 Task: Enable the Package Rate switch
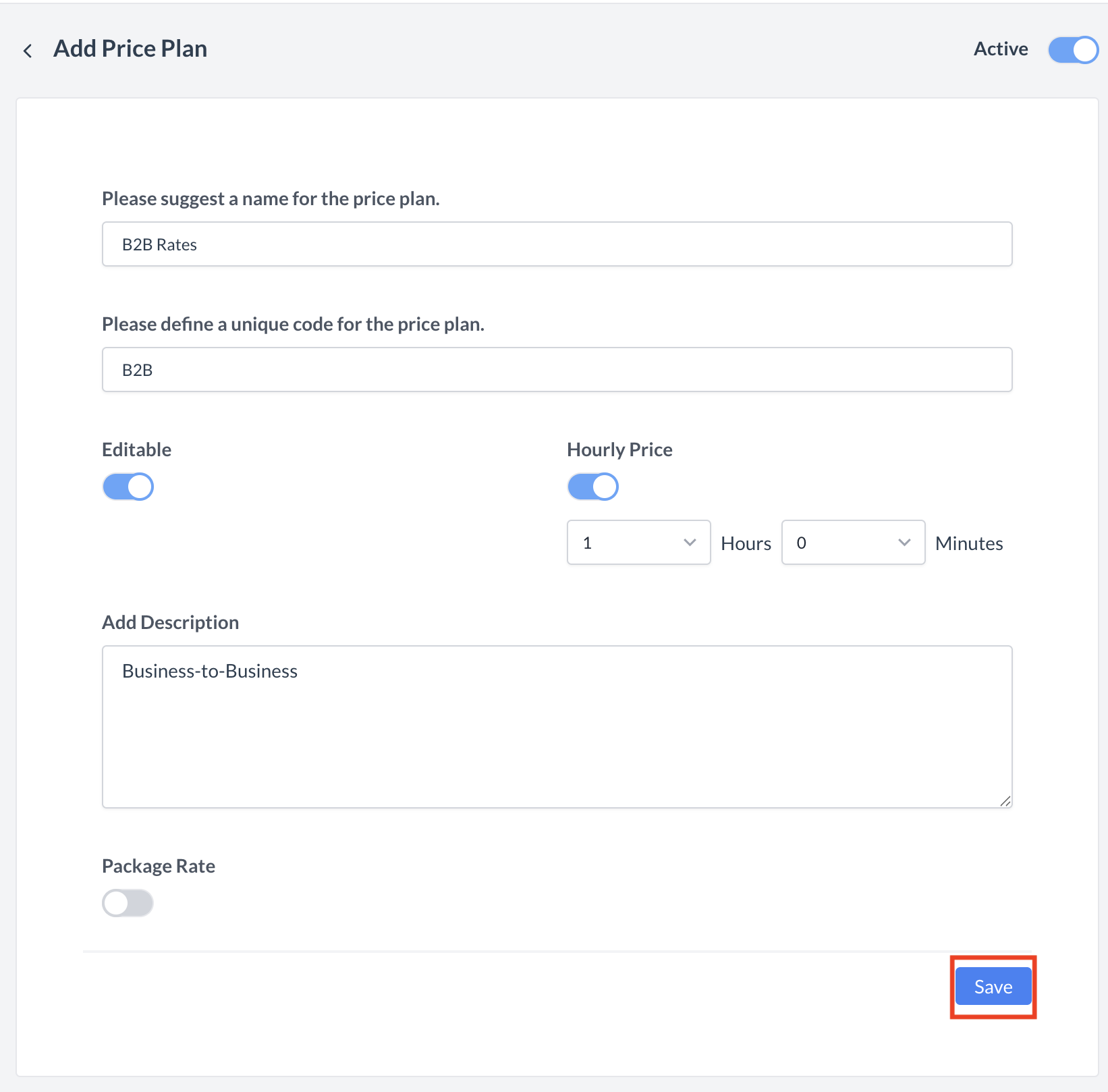[x=128, y=902]
